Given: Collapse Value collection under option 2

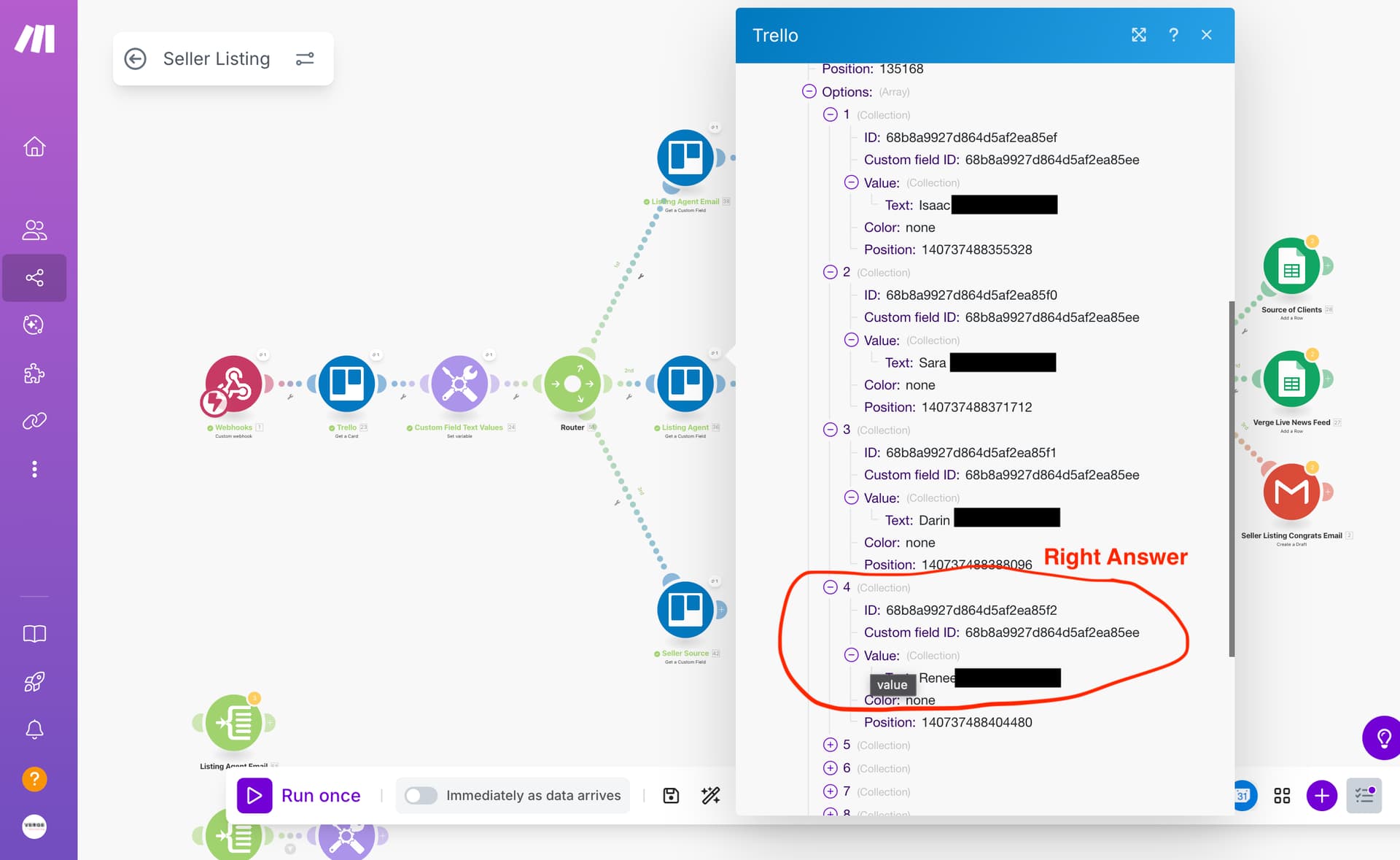Looking at the screenshot, I should (x=852, y=340).
